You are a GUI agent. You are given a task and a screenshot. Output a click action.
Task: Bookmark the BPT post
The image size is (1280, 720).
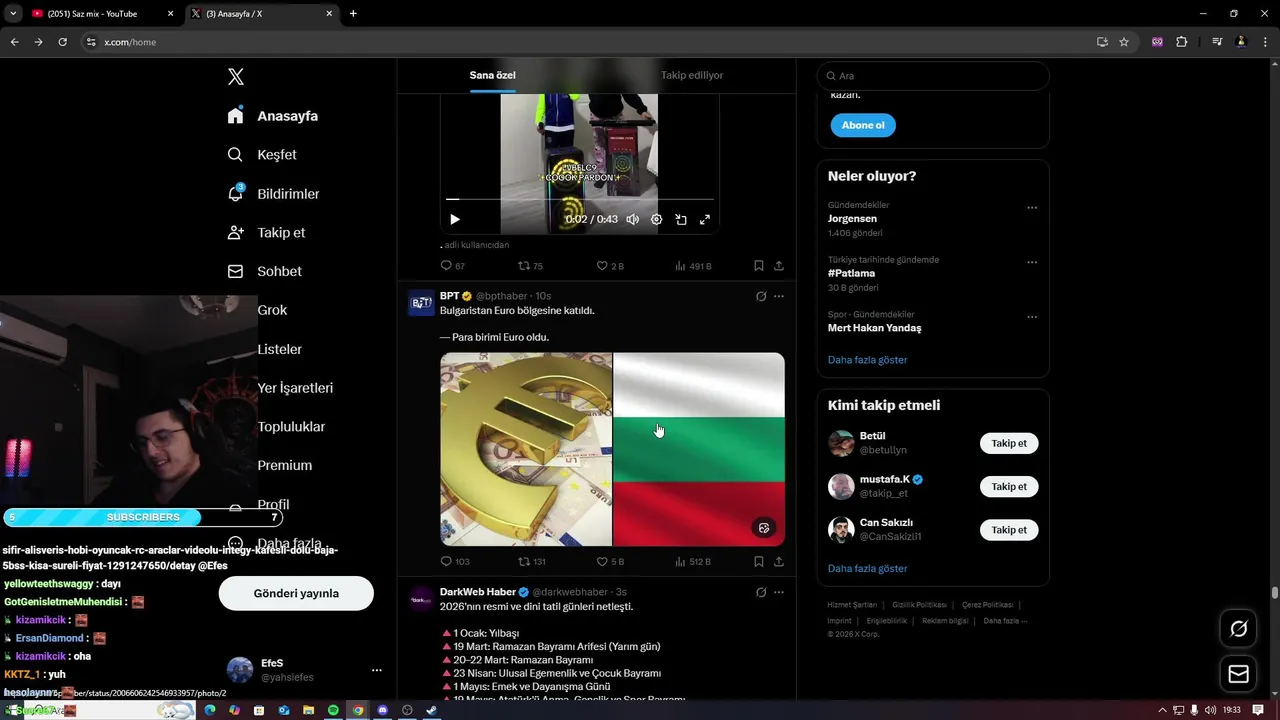pyautogui.click(x=759, y=562)
